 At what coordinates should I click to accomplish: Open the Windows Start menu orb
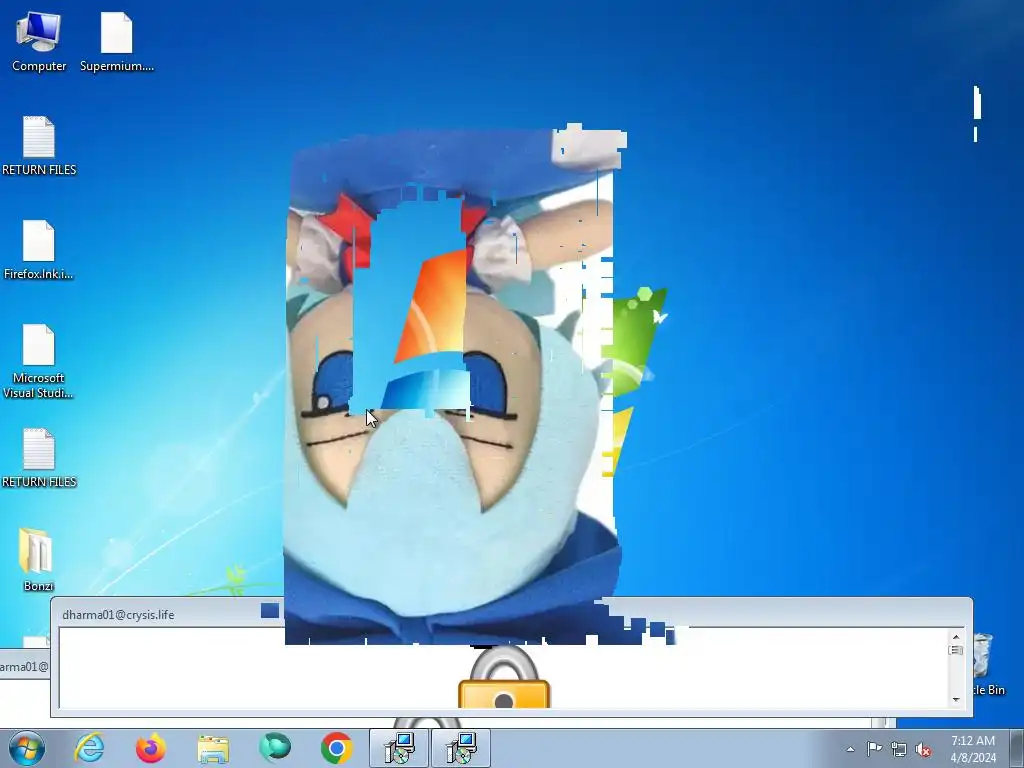coord(27,748)
